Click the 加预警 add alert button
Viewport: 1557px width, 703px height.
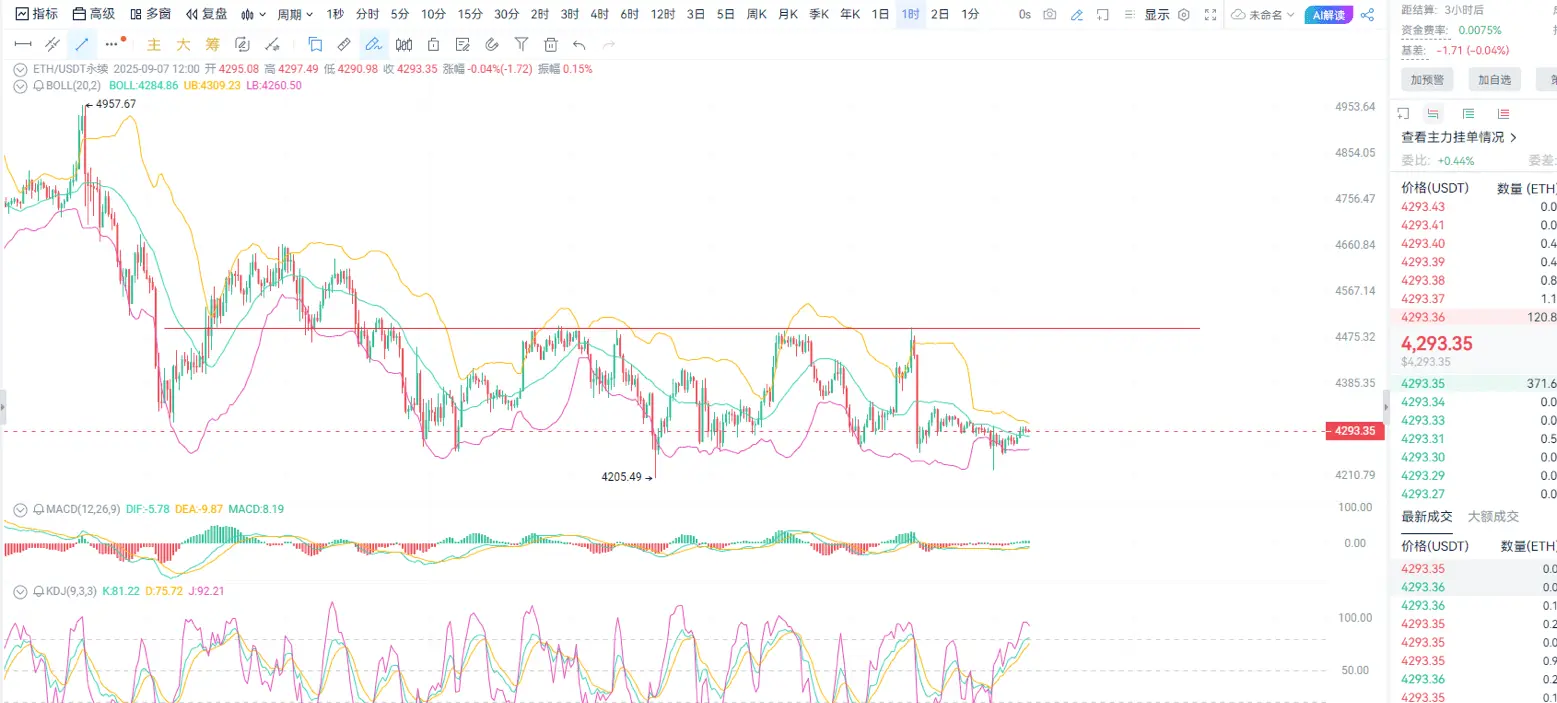(1427, 79)
